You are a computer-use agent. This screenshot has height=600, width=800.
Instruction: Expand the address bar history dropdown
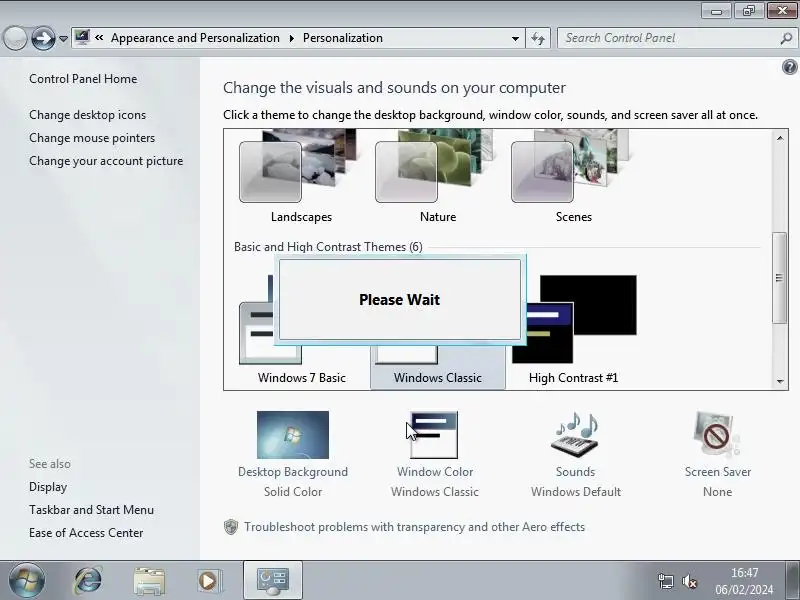[x=515, y=38]
